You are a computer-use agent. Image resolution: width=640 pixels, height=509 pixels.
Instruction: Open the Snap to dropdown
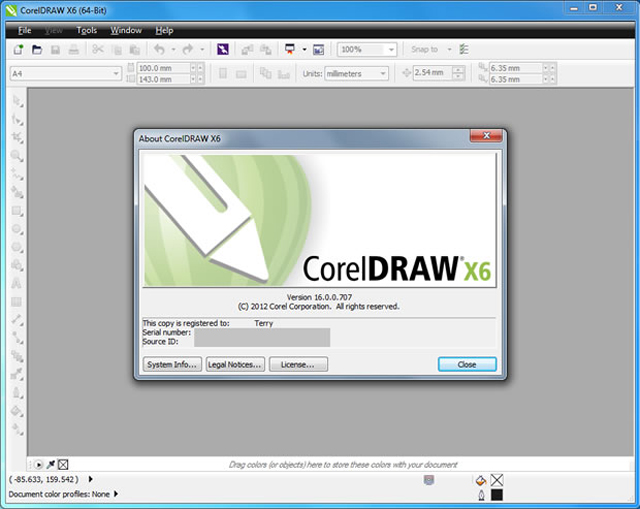449,50
